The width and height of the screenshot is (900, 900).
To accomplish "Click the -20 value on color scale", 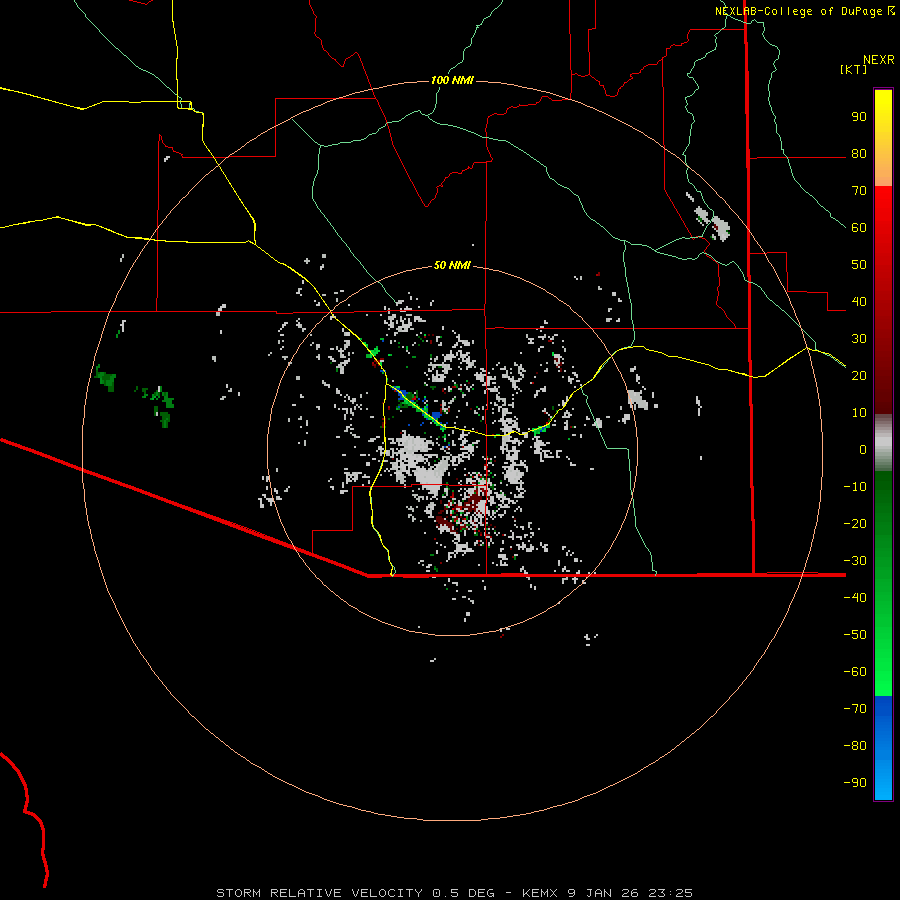I will click(x=855, y=523).
